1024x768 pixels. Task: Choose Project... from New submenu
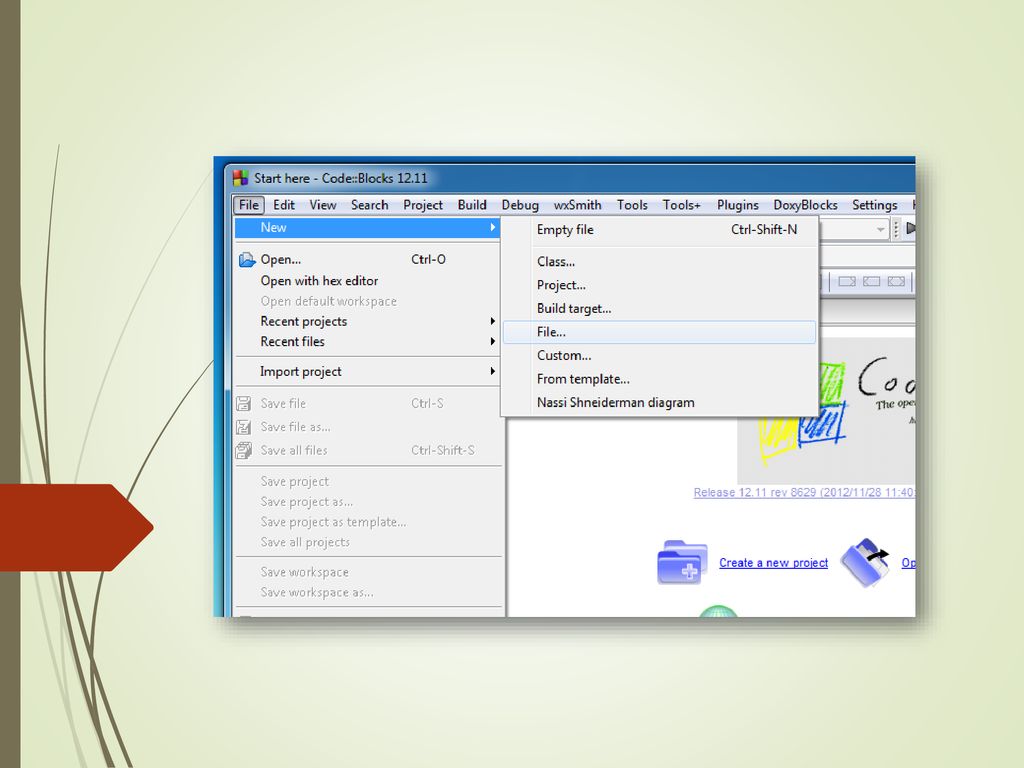coord(660,285)
